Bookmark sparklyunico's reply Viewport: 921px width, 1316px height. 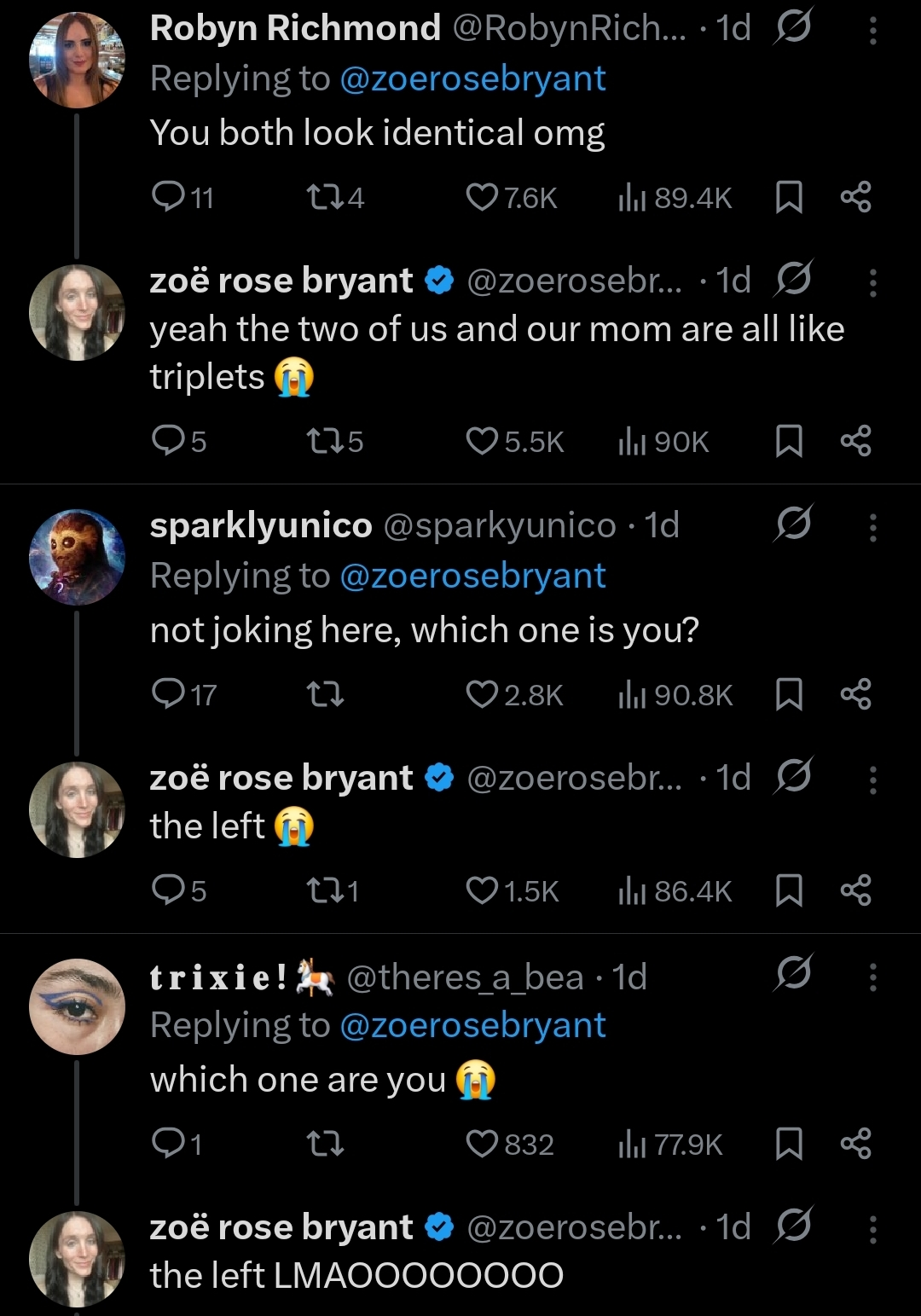pos(789,695)
